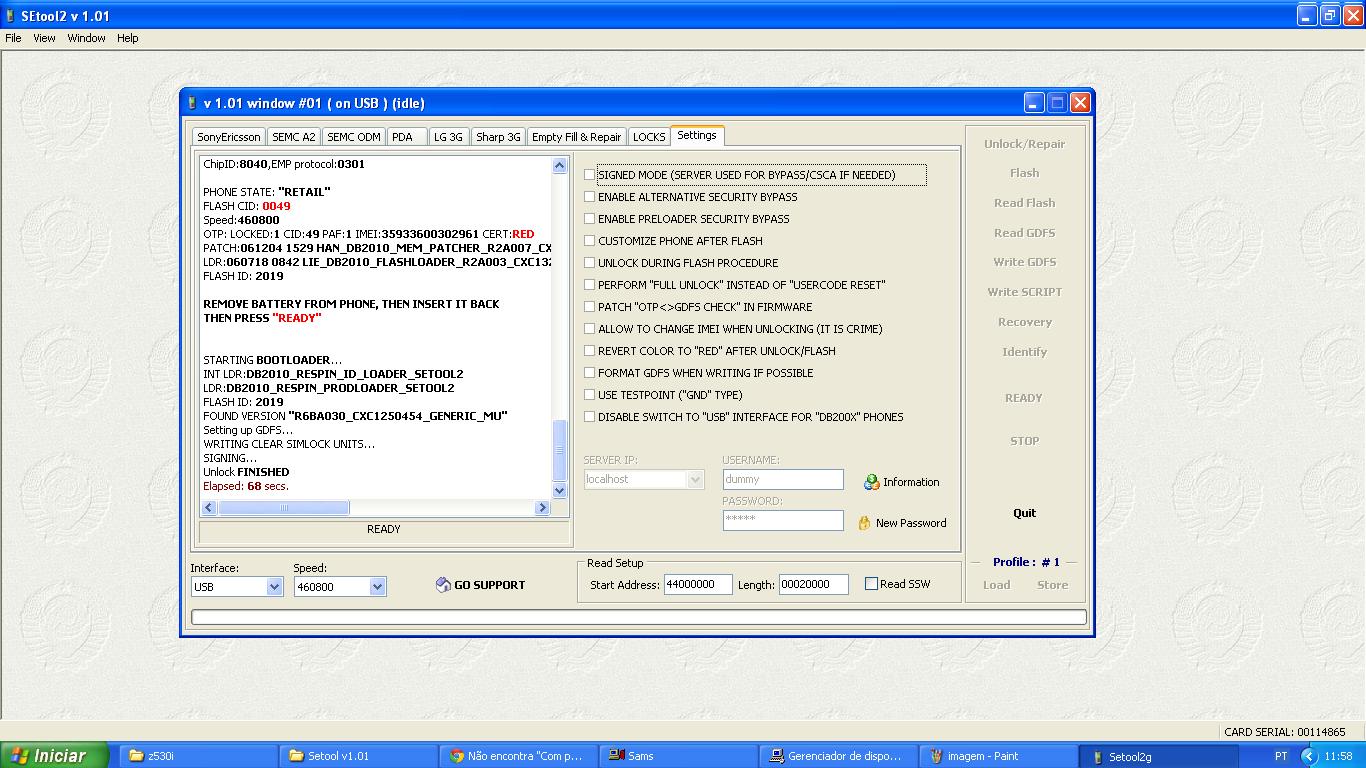The image size is (1366, 768).
Task: Click the log horizontal scrollbar thumb
Action: pyautogui.click(x=284, y=508)
